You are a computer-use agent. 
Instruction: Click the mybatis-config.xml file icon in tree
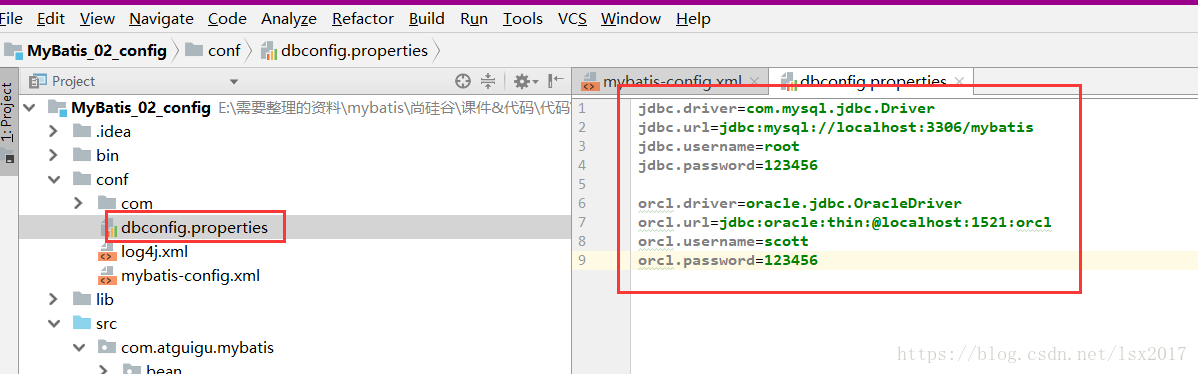108,276
